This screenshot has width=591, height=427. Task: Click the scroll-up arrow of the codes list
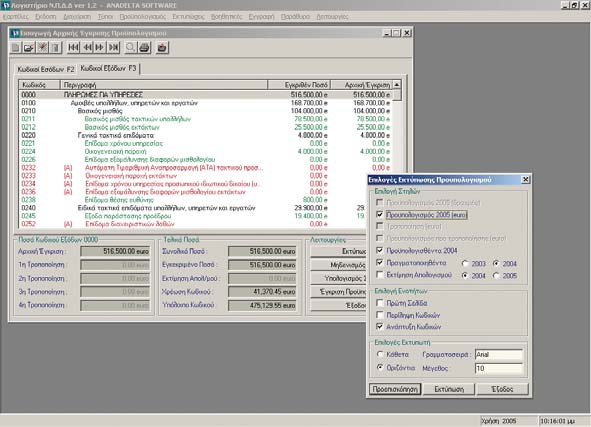[397, 84]
